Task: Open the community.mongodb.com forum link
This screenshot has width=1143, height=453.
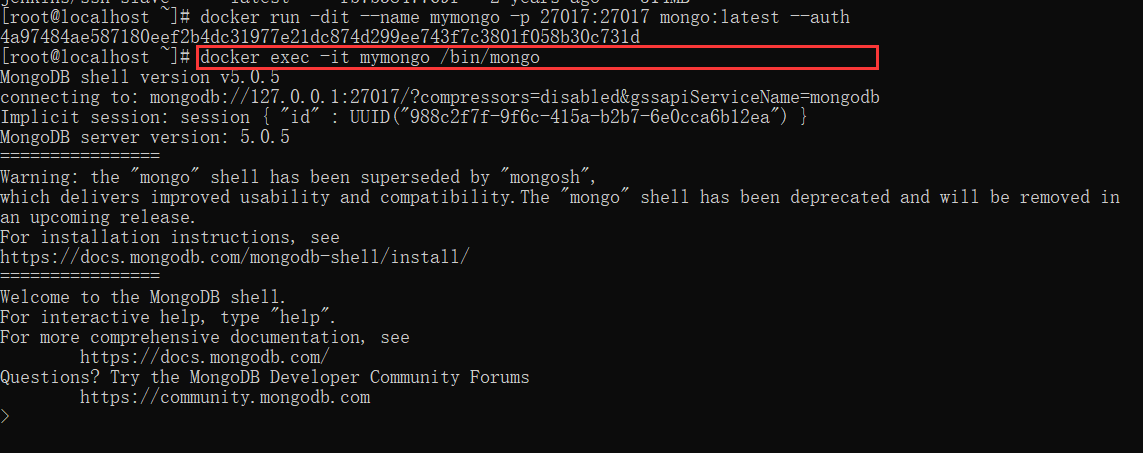Action: click(x=225, y=397)
